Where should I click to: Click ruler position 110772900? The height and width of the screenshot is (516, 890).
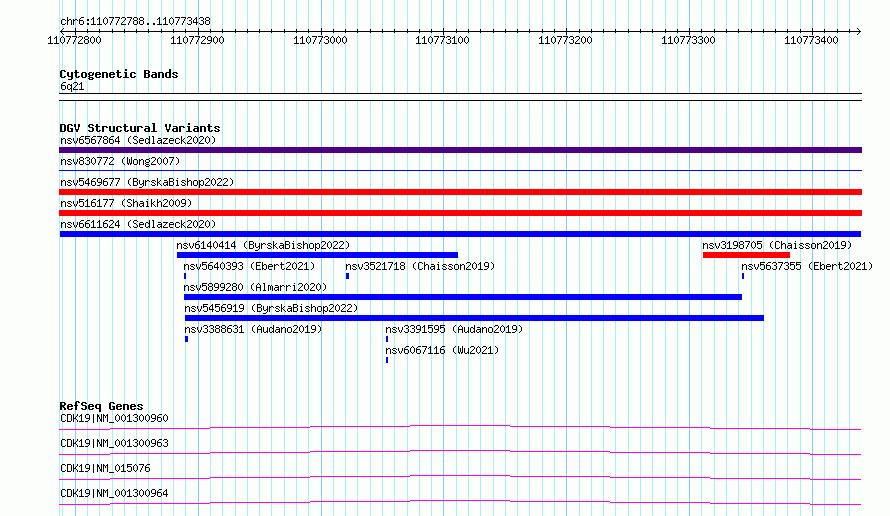[197, 40]
